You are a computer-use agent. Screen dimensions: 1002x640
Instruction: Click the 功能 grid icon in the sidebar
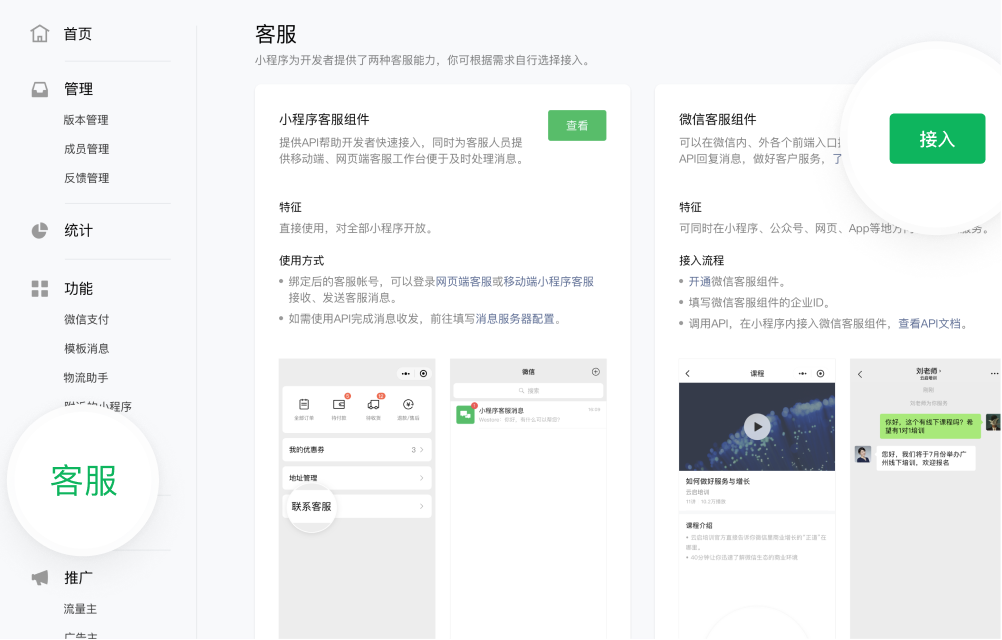pyautogui.click(x=38, y=288)
